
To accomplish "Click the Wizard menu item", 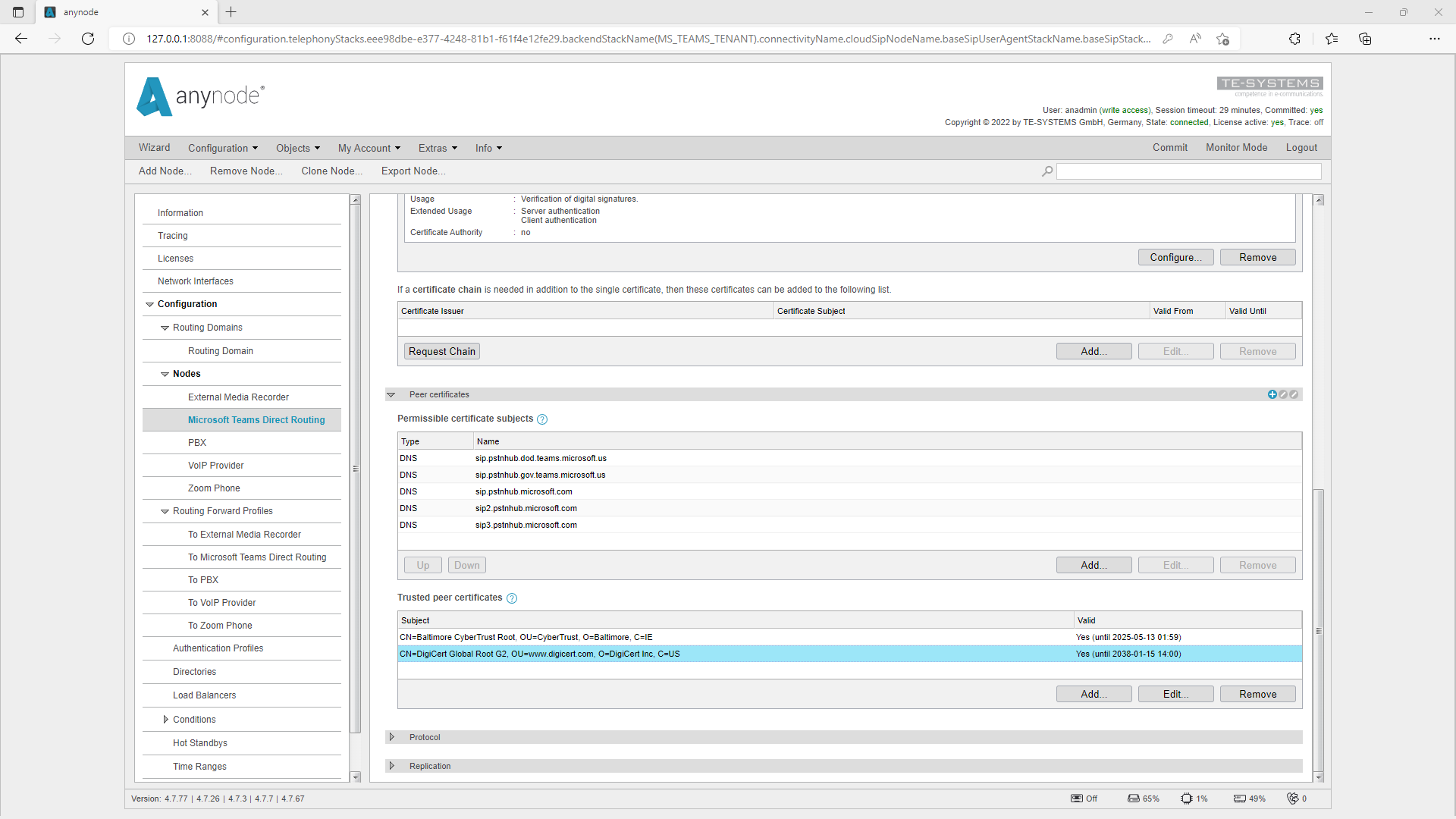I will point(154,148).
